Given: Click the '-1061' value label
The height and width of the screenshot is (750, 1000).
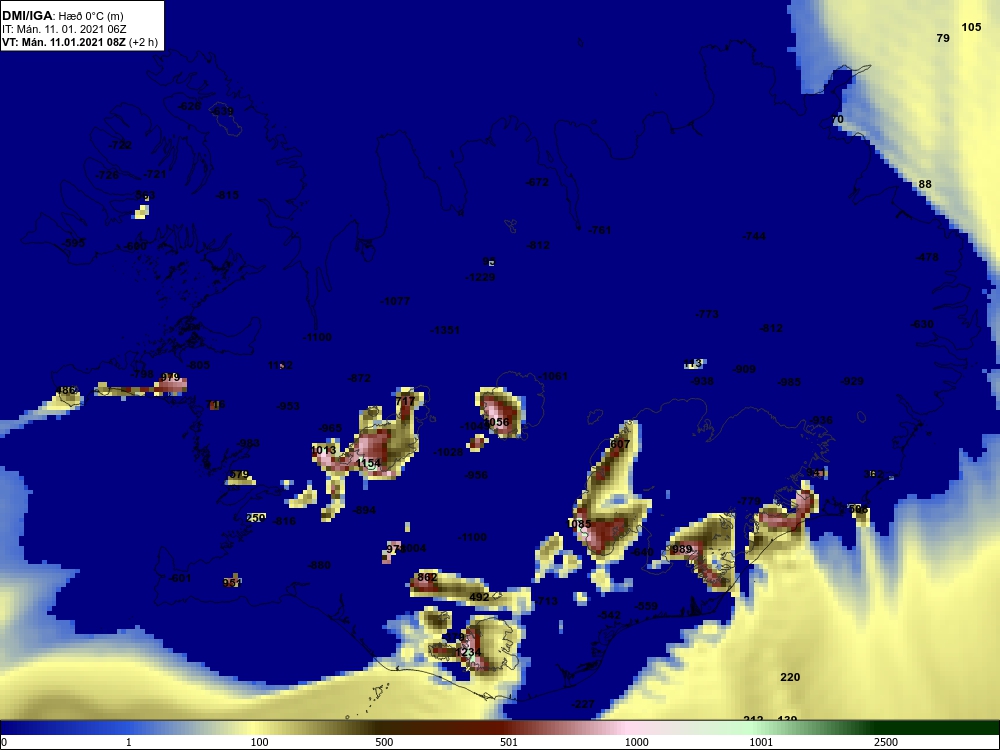Looking at the screenshot, I should click(552, 376).
